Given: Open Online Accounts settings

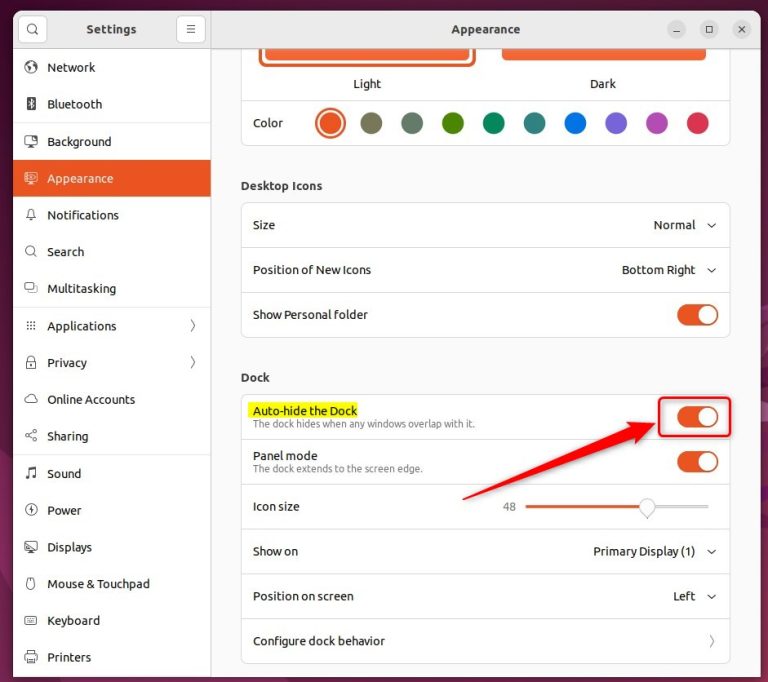Looking at the screenshot, I should [x=112, y=399].
